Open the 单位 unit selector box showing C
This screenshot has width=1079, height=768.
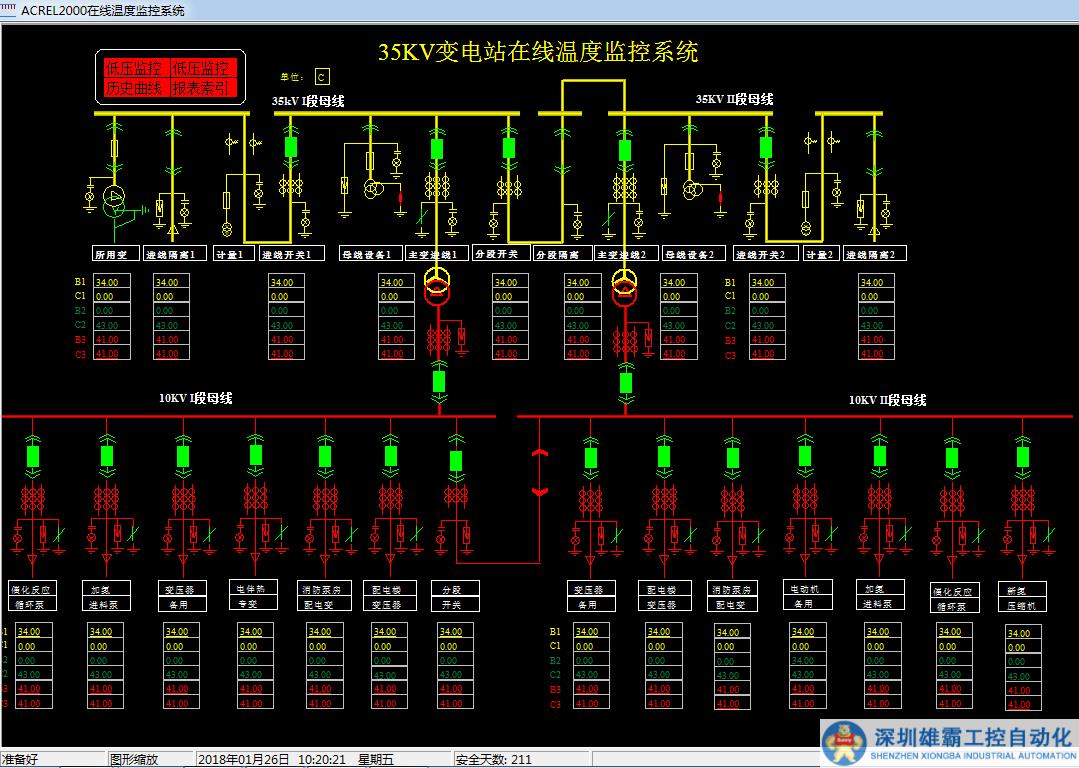coord(321,77)
